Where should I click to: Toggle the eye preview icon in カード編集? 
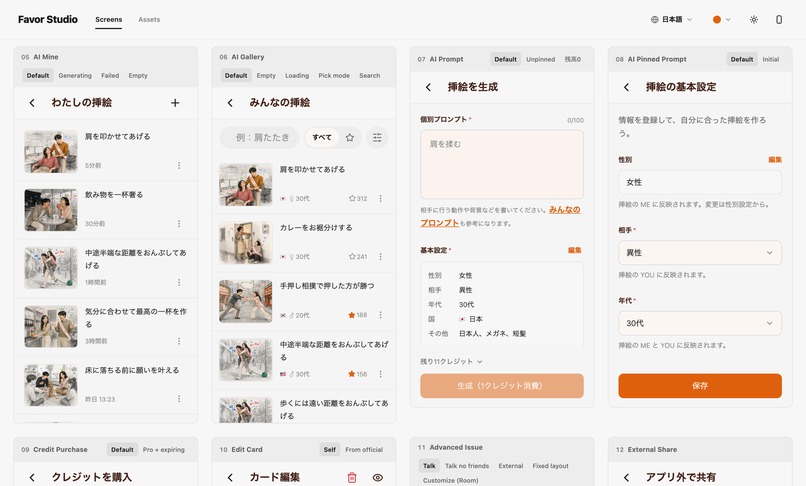click(377, 478)
